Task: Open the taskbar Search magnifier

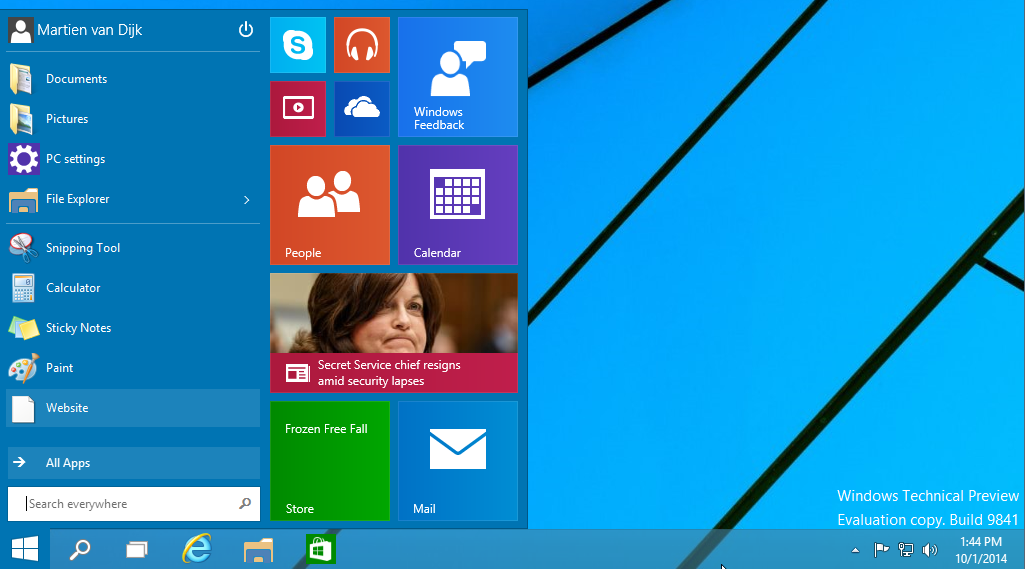Action: point(80,549)
